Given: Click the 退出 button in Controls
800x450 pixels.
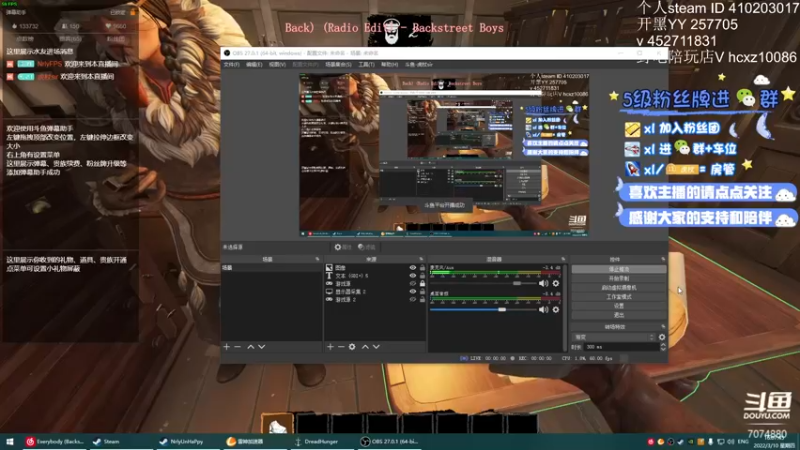Looking at the screenshot, I should click(x=619, y=315).
